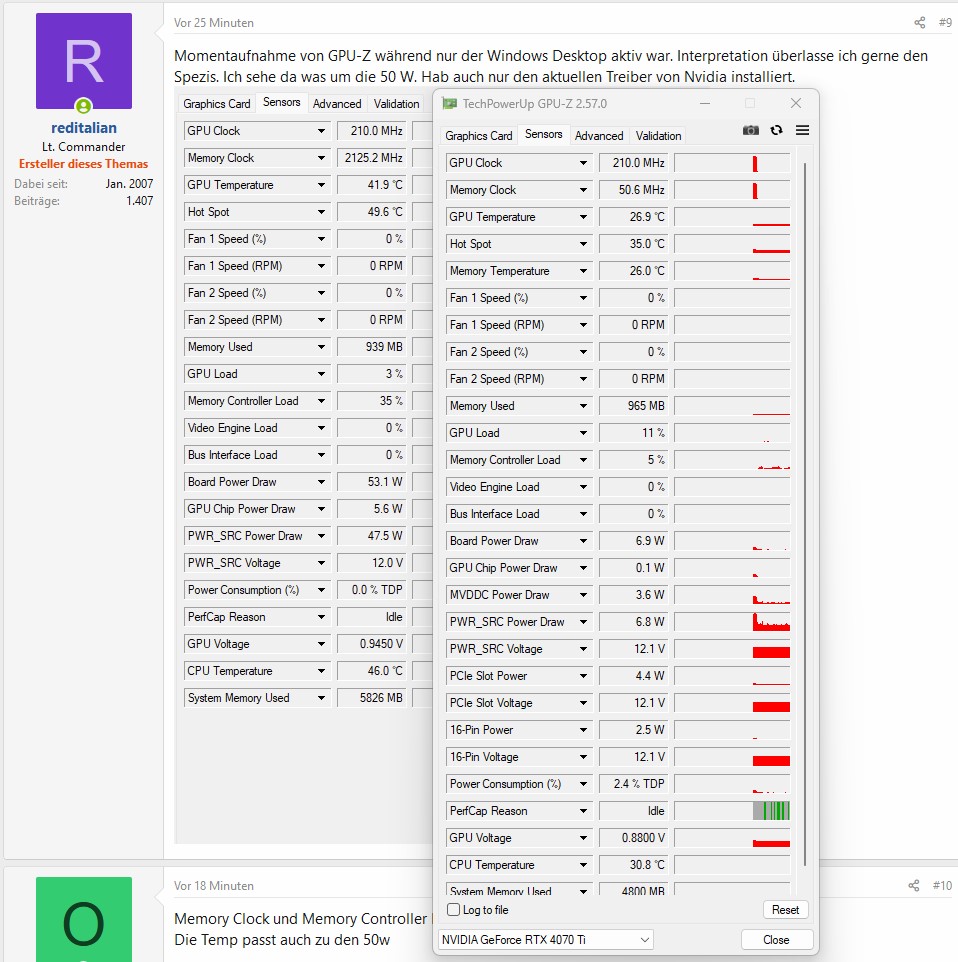
Task: Click the 965 MB Memory Used value
Action: click(x=633, y=406)
